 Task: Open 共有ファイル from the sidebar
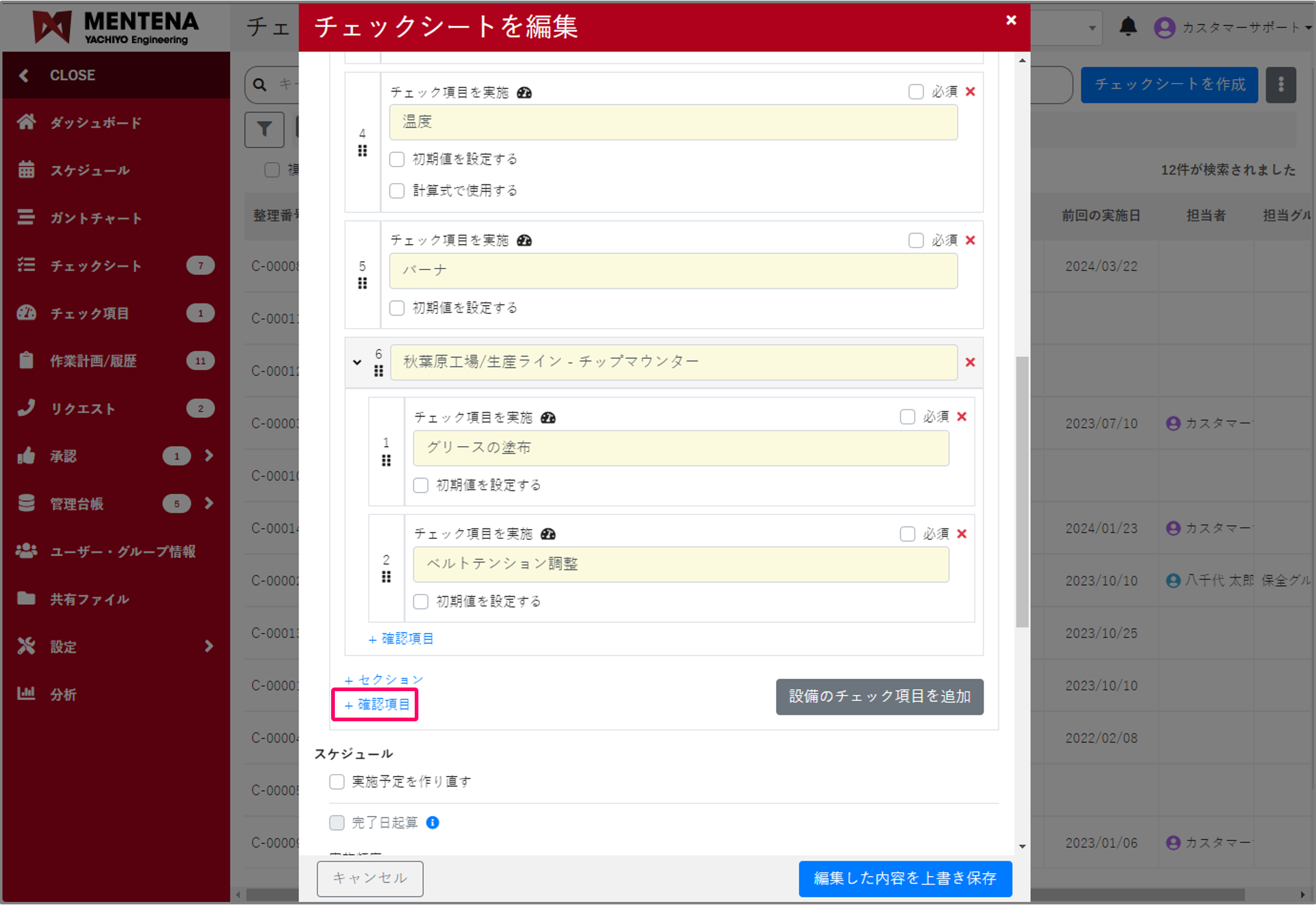click(88, 599)
